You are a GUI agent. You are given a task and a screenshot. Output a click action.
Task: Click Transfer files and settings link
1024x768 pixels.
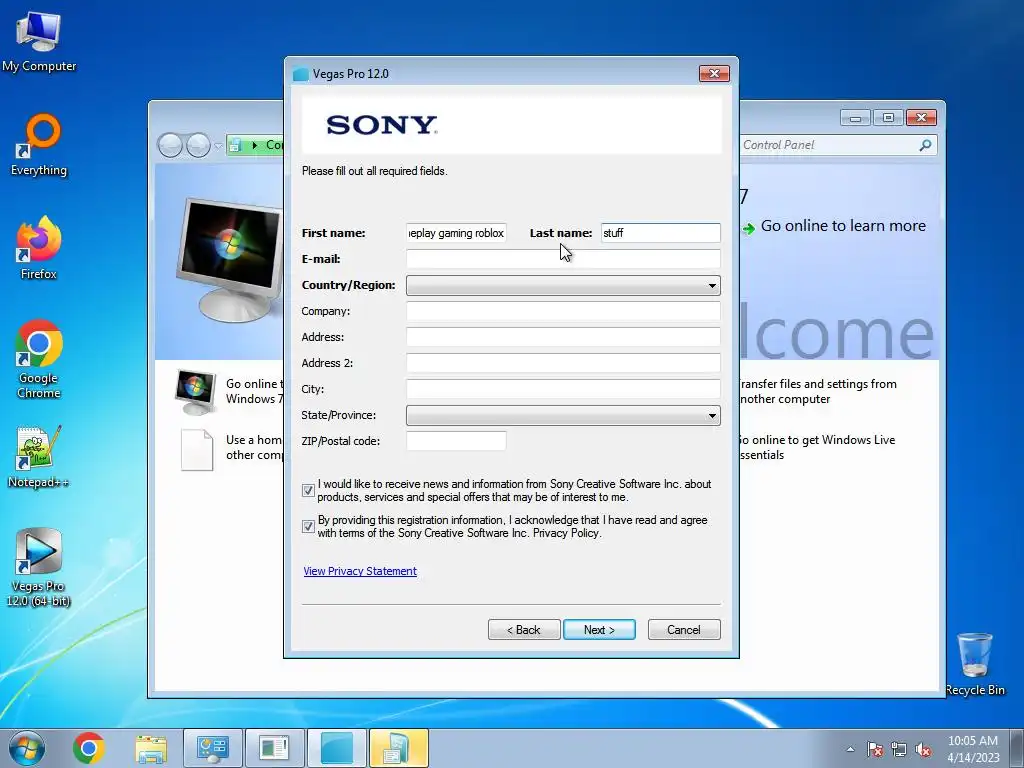pos(816,391)
